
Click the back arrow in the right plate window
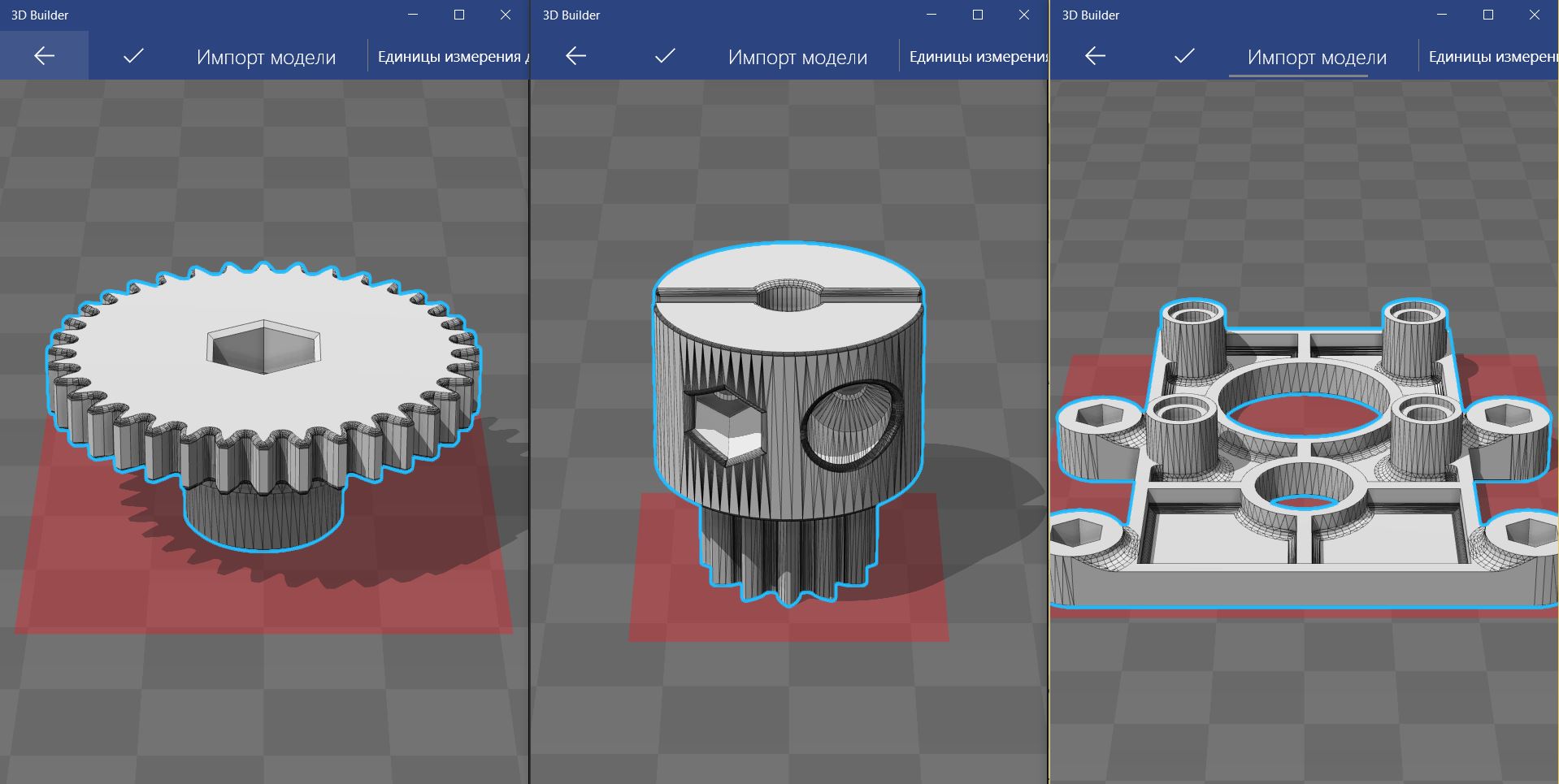(x=1095, y=56)
